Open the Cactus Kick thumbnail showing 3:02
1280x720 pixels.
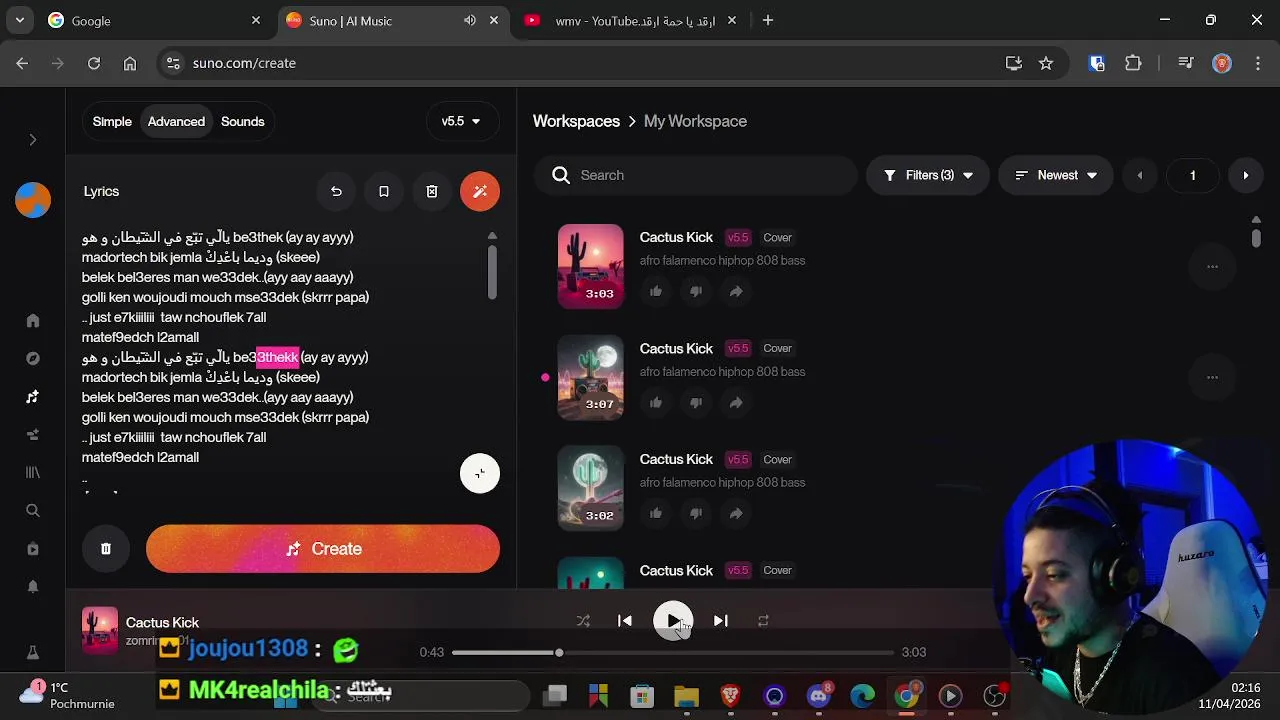(590, 488)
